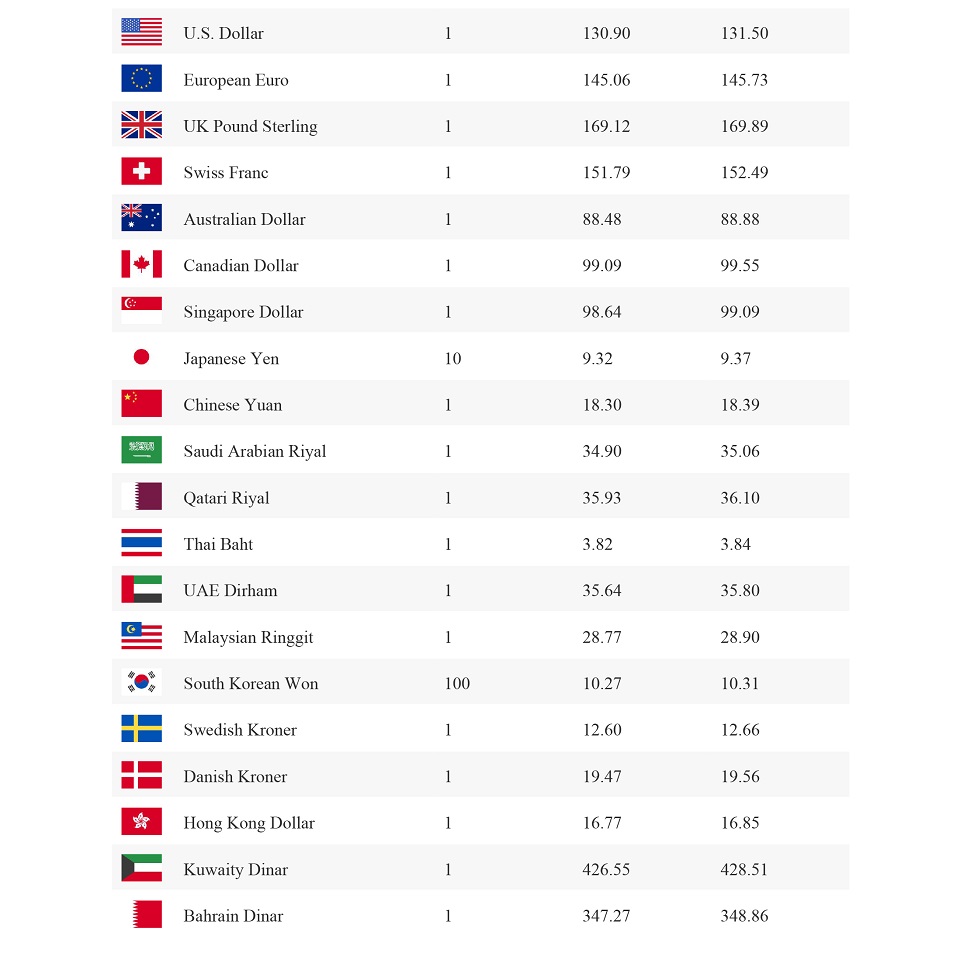Select the Swedish flag icon
This screenshot has height=963, width=960.
141,728
